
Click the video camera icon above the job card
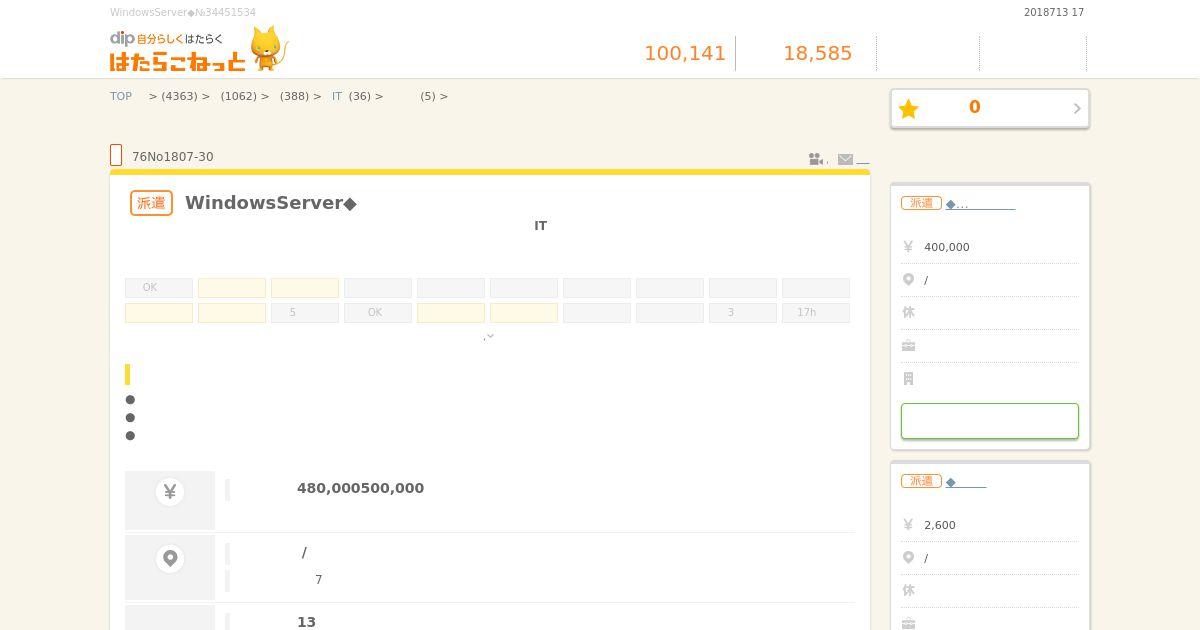816,159
